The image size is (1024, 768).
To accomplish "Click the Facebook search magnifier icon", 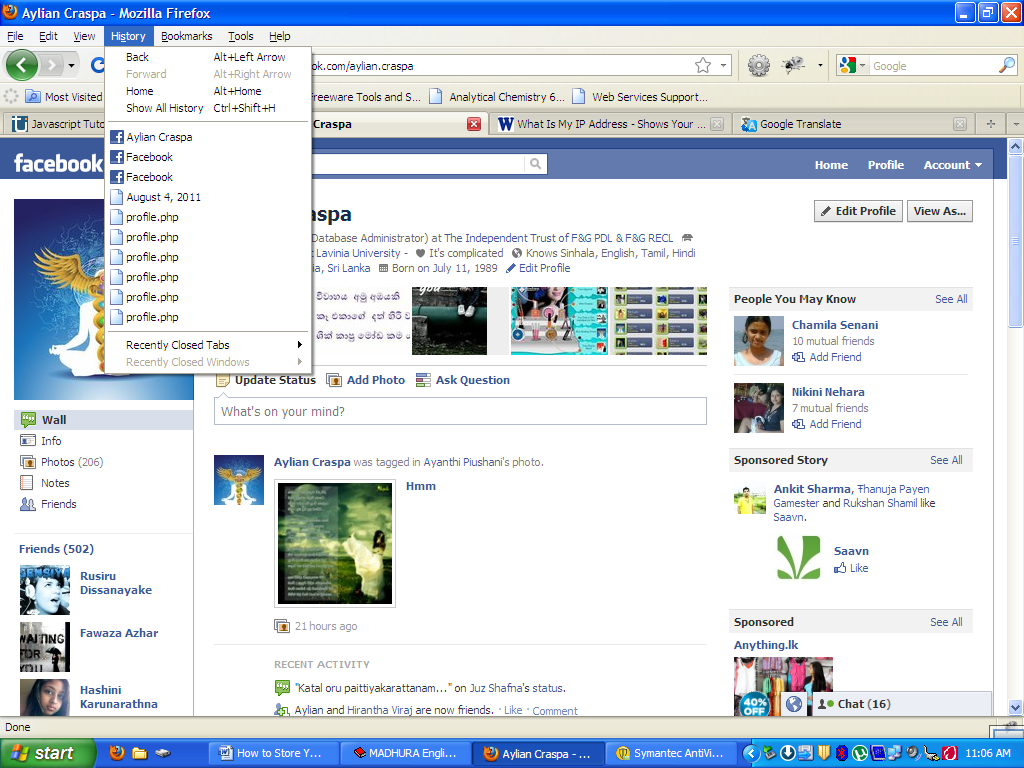I will click(536, 164).
